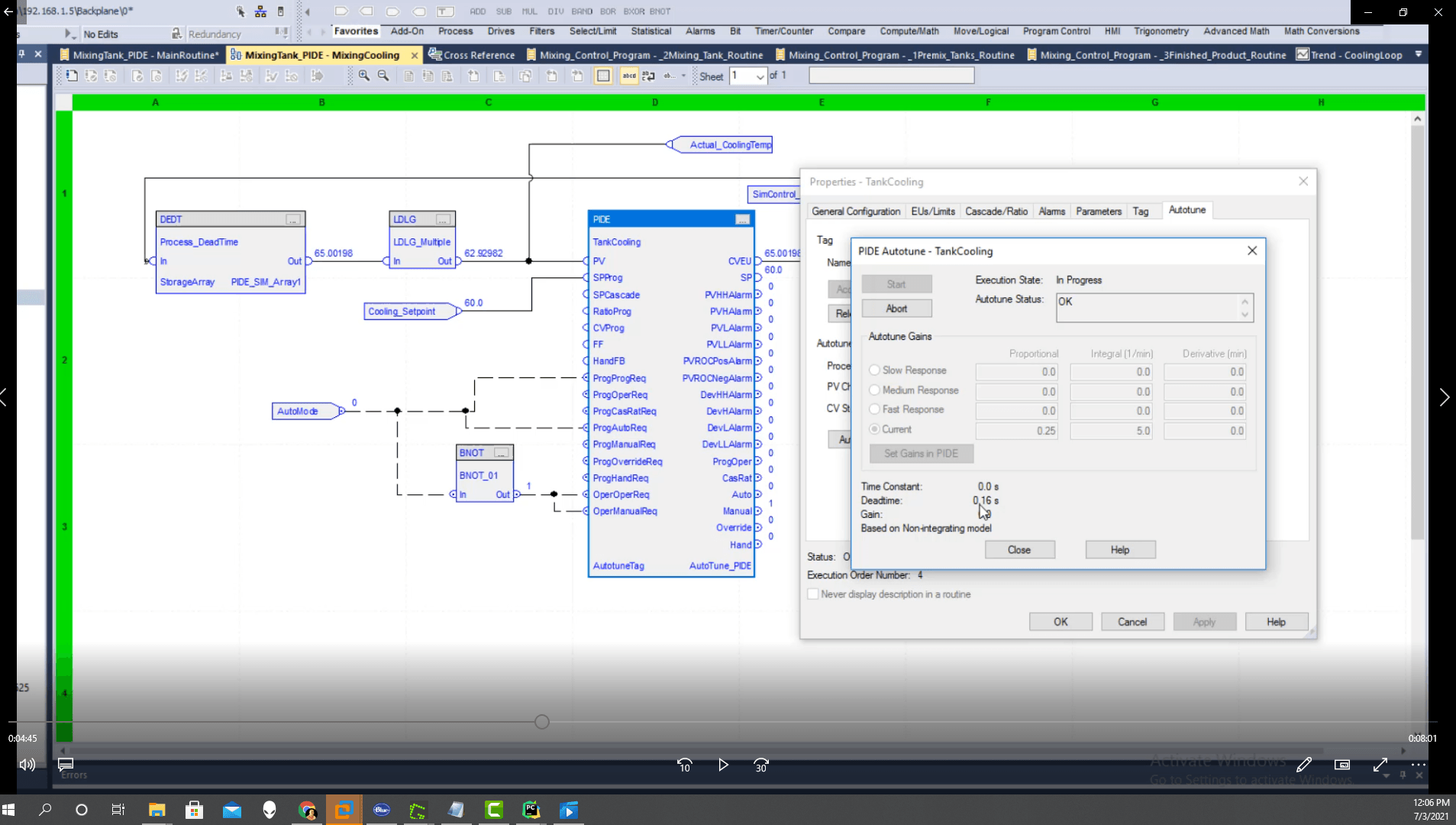The height and width of the screenshot is (825, 1456).
Task: Click video progress slider handle
Action: click(542, 722)
